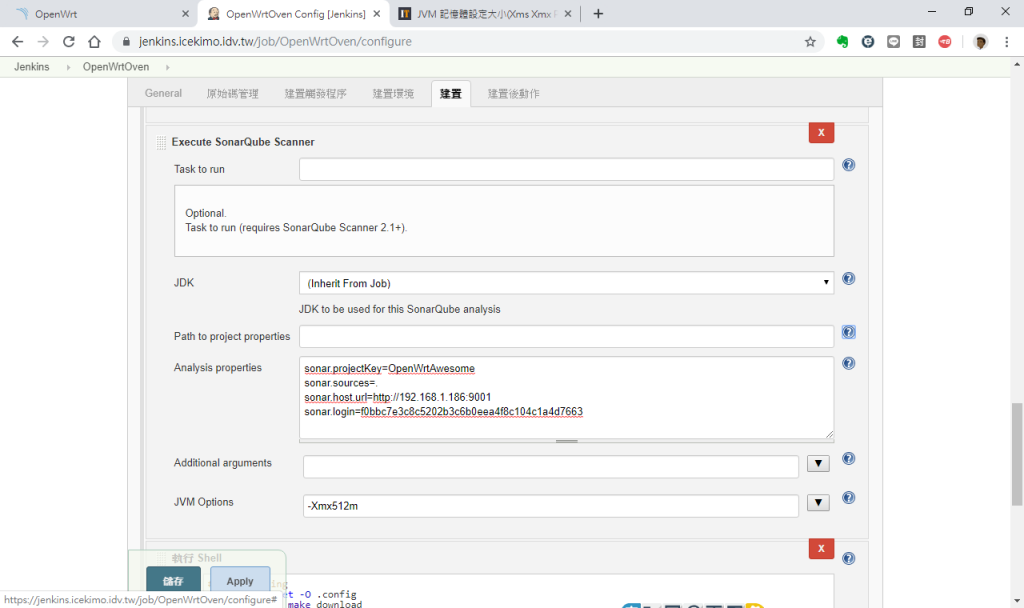The width and height of the screenshot is (1024, 608).
Task: Click help icon for Analysis properties
Action: point(848,363)
